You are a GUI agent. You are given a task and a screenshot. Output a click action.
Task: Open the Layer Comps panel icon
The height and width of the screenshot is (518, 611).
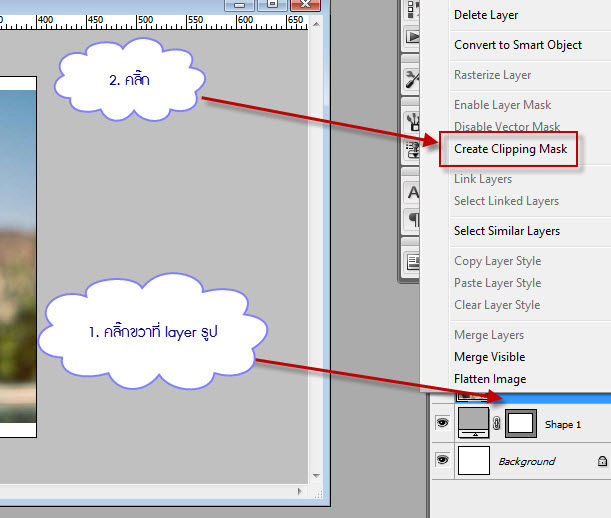click(413, 262)
